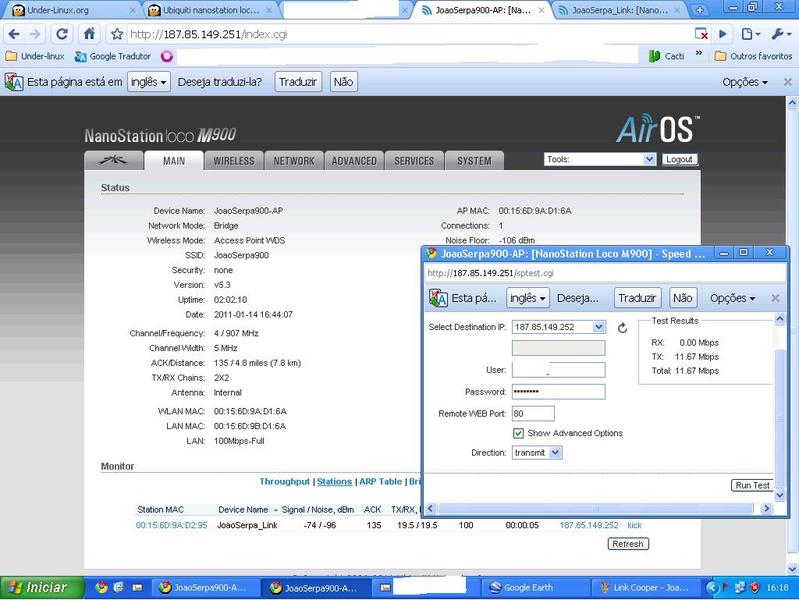Switch to the SERVICES tab

[414, 161]
